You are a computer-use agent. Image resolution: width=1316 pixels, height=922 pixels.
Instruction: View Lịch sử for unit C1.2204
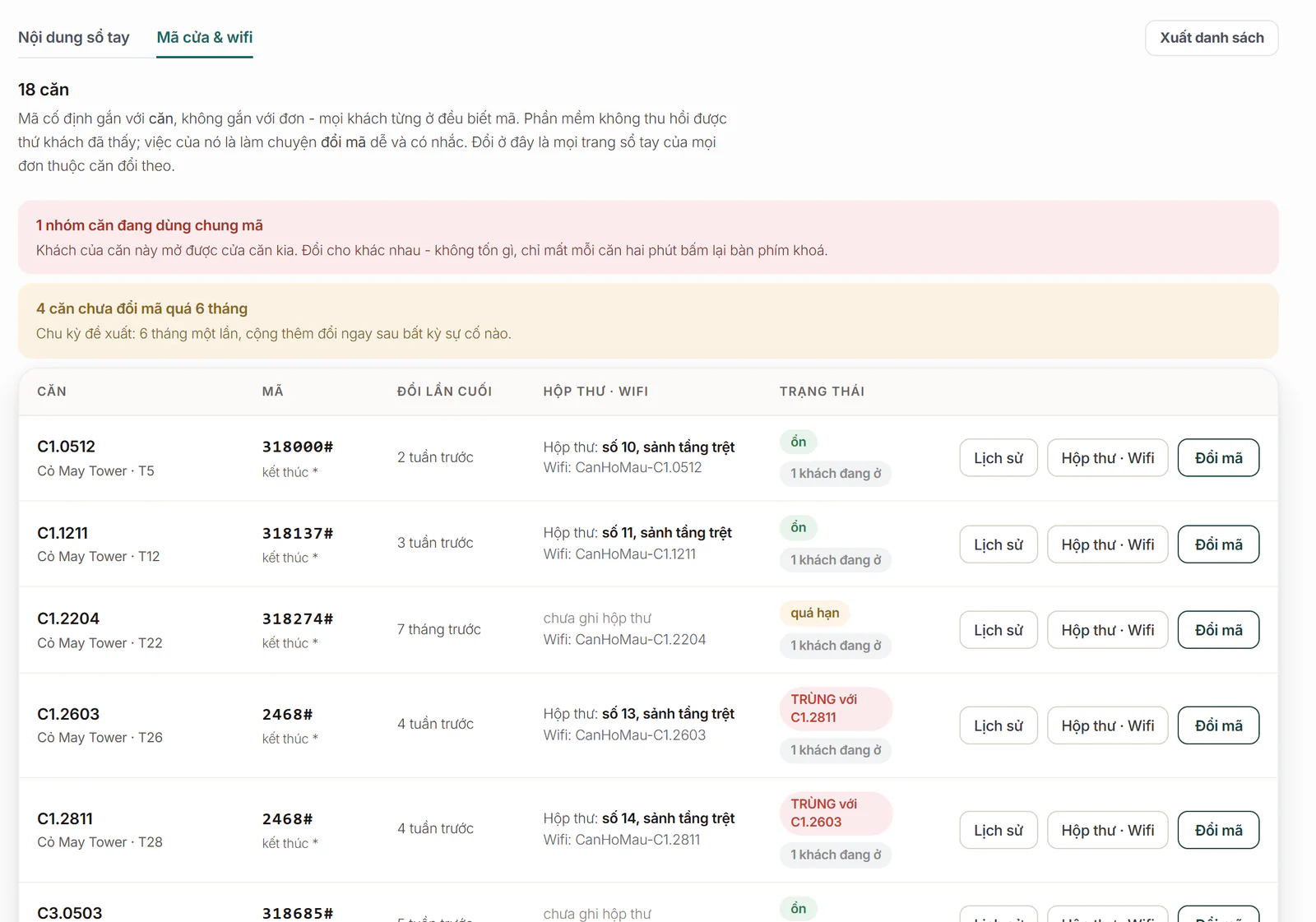(999, 630)
